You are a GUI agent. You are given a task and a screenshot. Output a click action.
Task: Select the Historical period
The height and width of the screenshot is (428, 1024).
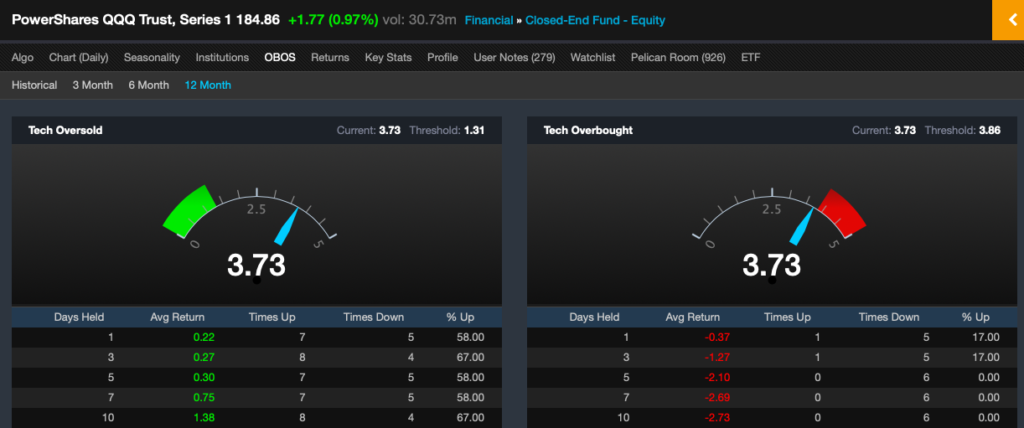coord(34,85)
